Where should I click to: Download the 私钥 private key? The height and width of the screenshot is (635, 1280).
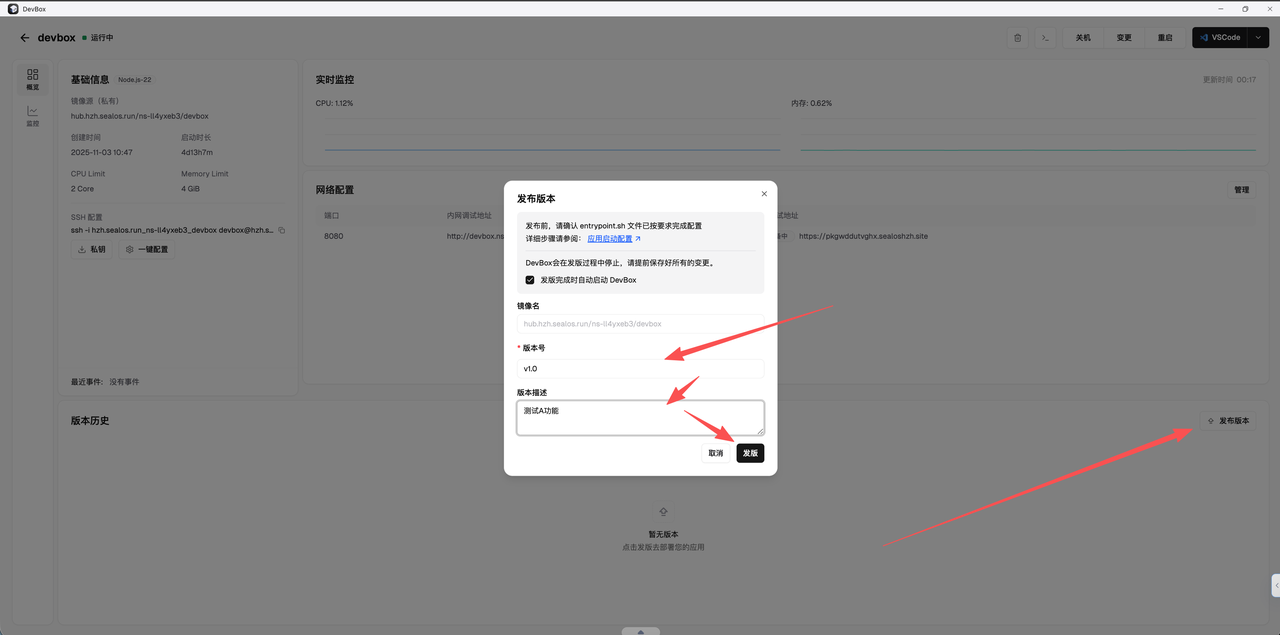click(x=91, y=249)
